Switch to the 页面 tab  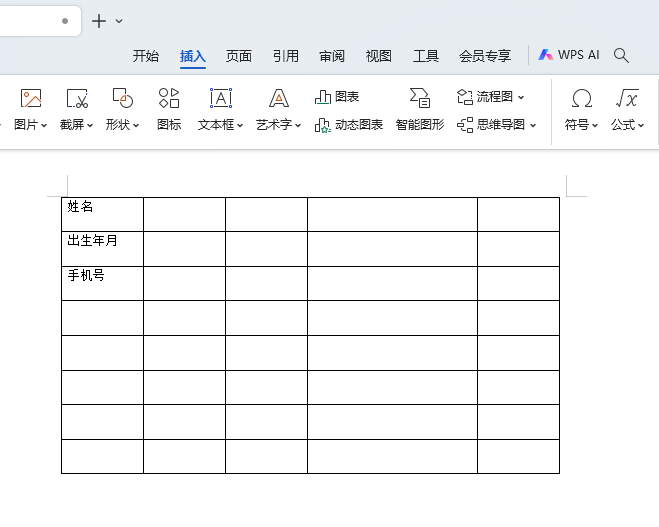coord(239,56)
